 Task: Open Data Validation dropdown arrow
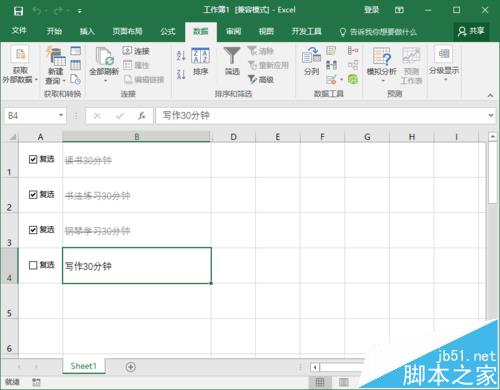(341, 79)
